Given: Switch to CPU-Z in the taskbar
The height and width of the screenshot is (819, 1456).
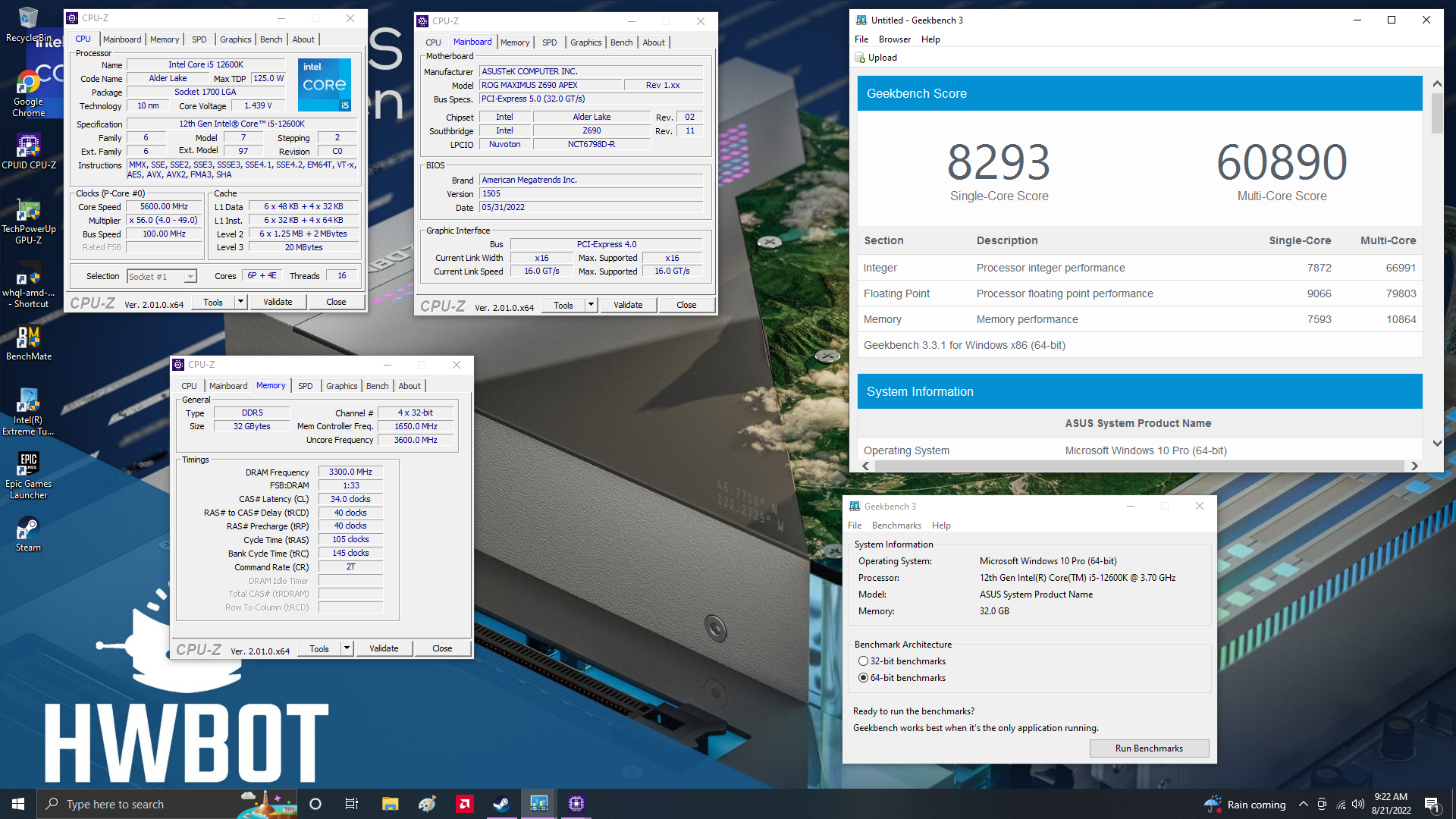Looking at the screenshot, I should [x=576, y=804].
